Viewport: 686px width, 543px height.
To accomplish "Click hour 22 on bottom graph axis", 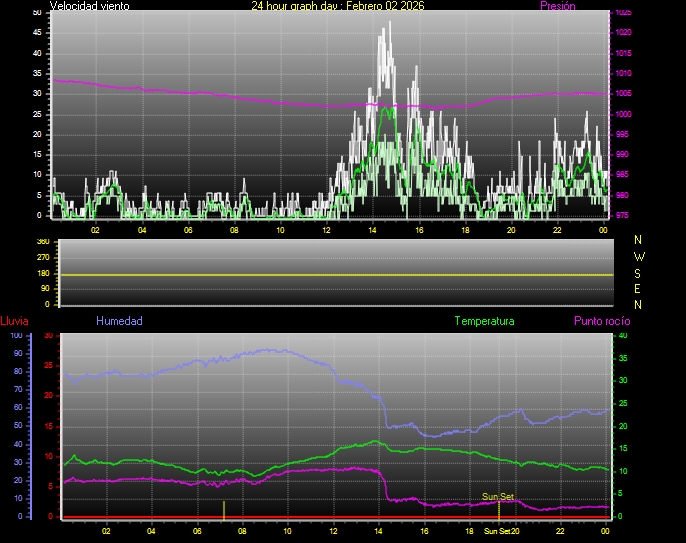I will [561, 531].
